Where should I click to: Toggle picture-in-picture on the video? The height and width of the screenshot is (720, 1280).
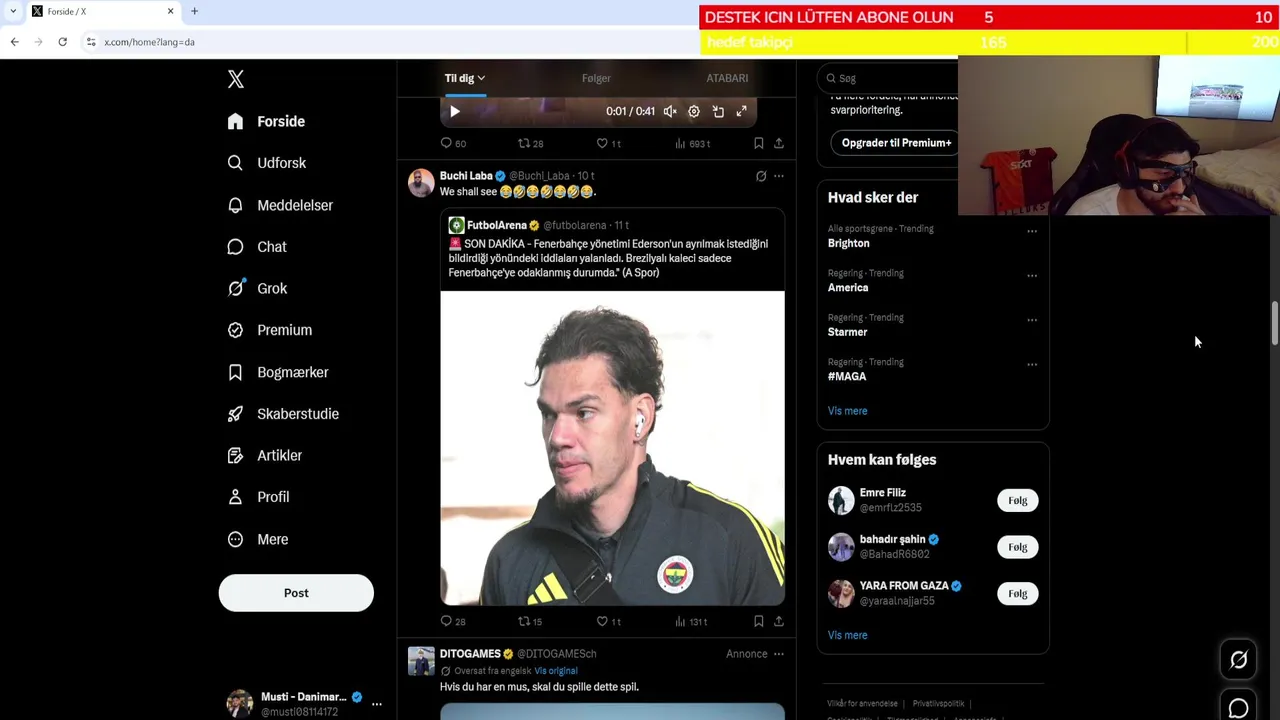coord(718,112)
